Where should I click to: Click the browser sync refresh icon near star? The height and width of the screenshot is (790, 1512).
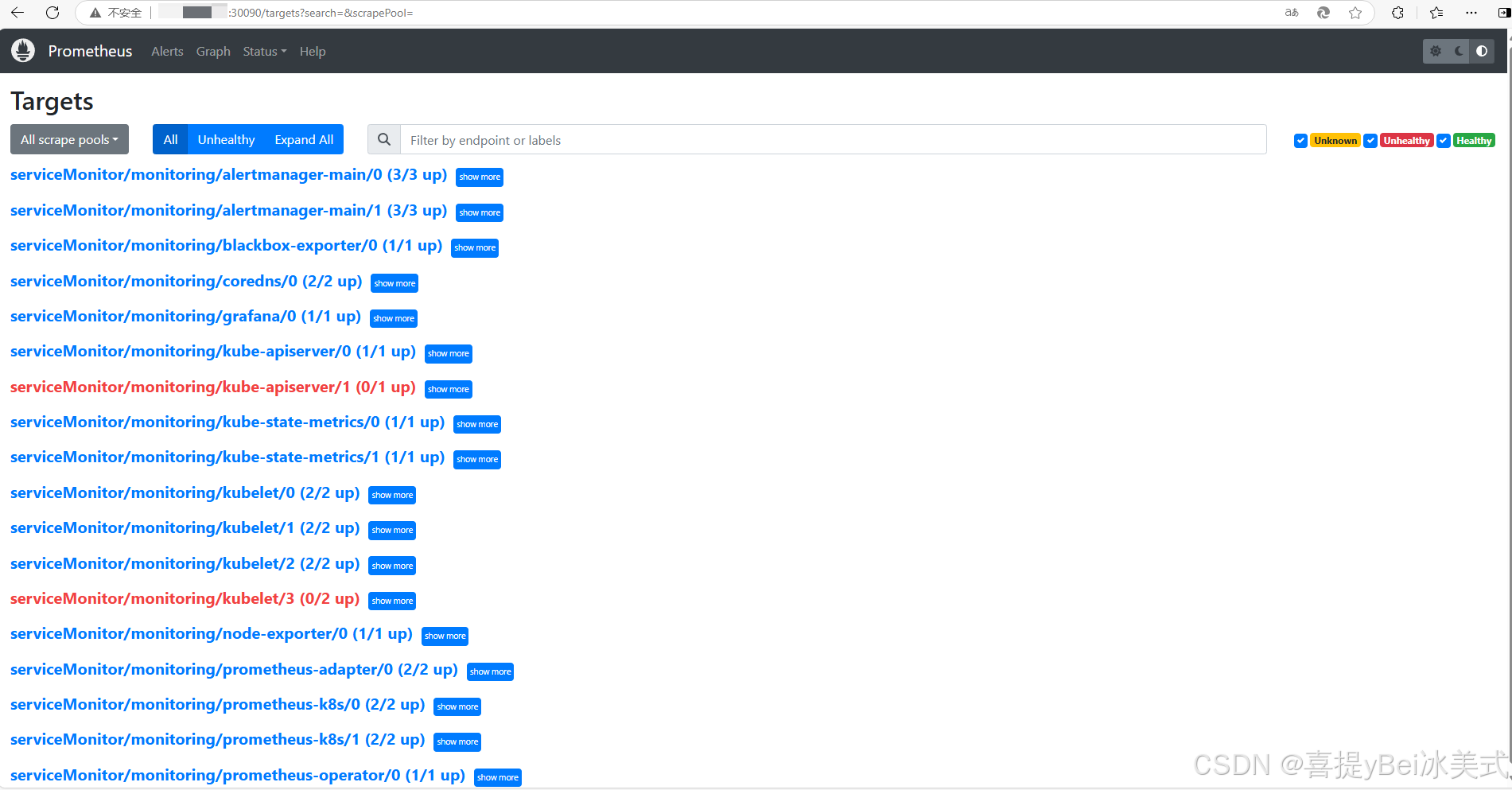tap(1323, 13)
